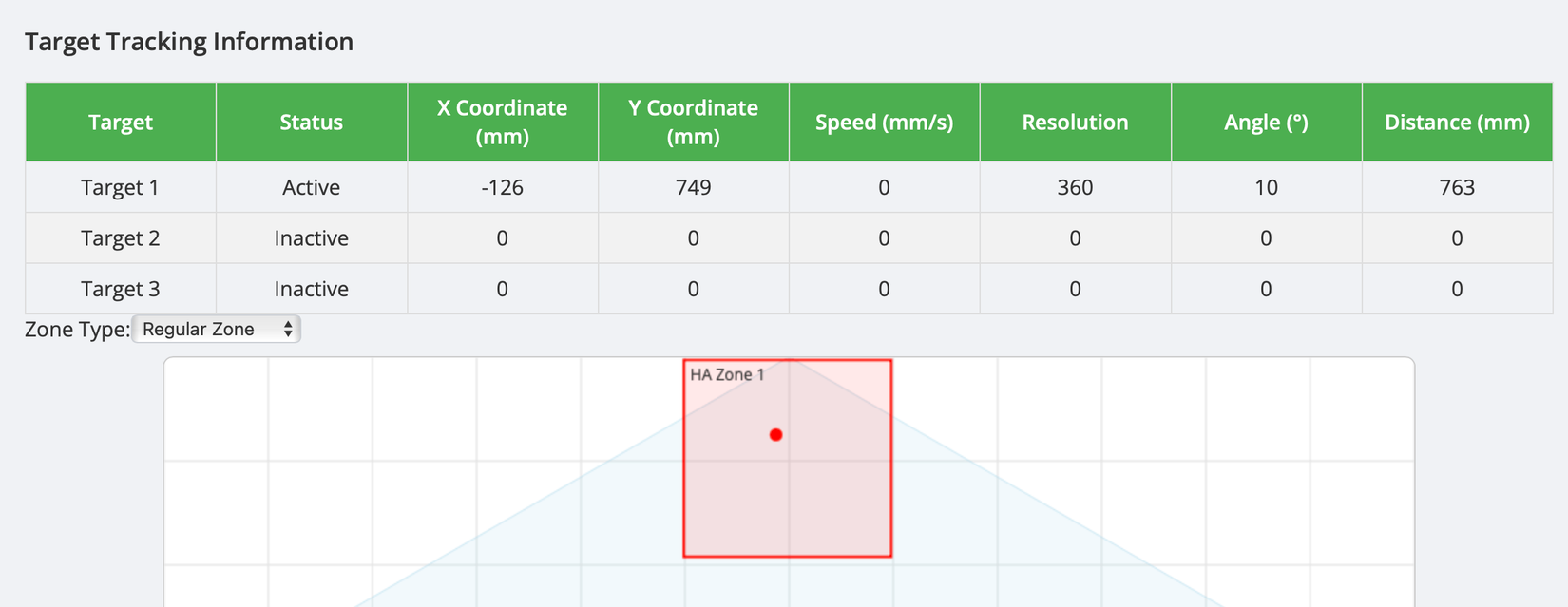The image size is (1568, 607).
Task: Click the Status column header
Action: click(x=312, y=123)
